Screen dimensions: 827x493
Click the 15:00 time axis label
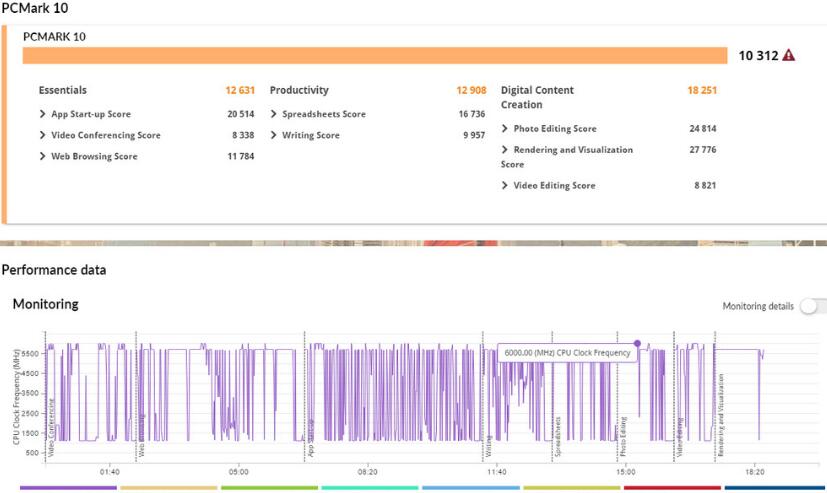click(x=626, y=472)
